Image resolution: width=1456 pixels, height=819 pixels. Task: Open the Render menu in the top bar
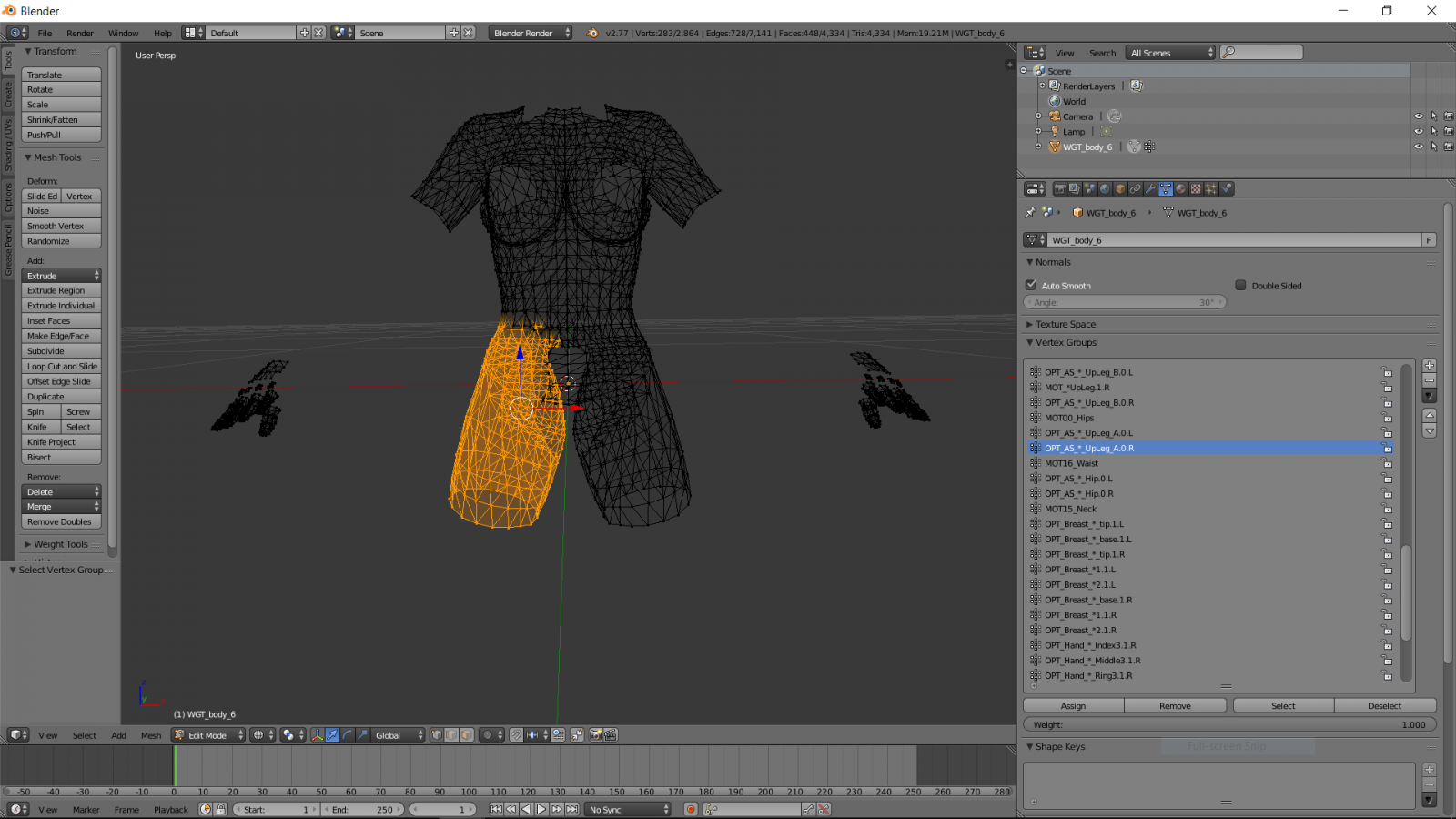click(x=80, y=32)
